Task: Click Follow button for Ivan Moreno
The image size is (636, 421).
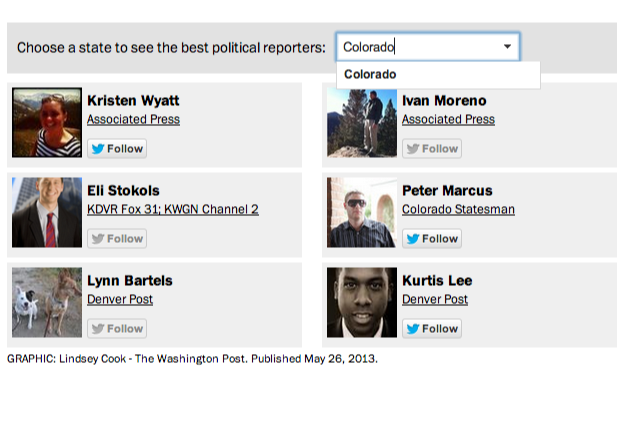Action: point(432,149)
